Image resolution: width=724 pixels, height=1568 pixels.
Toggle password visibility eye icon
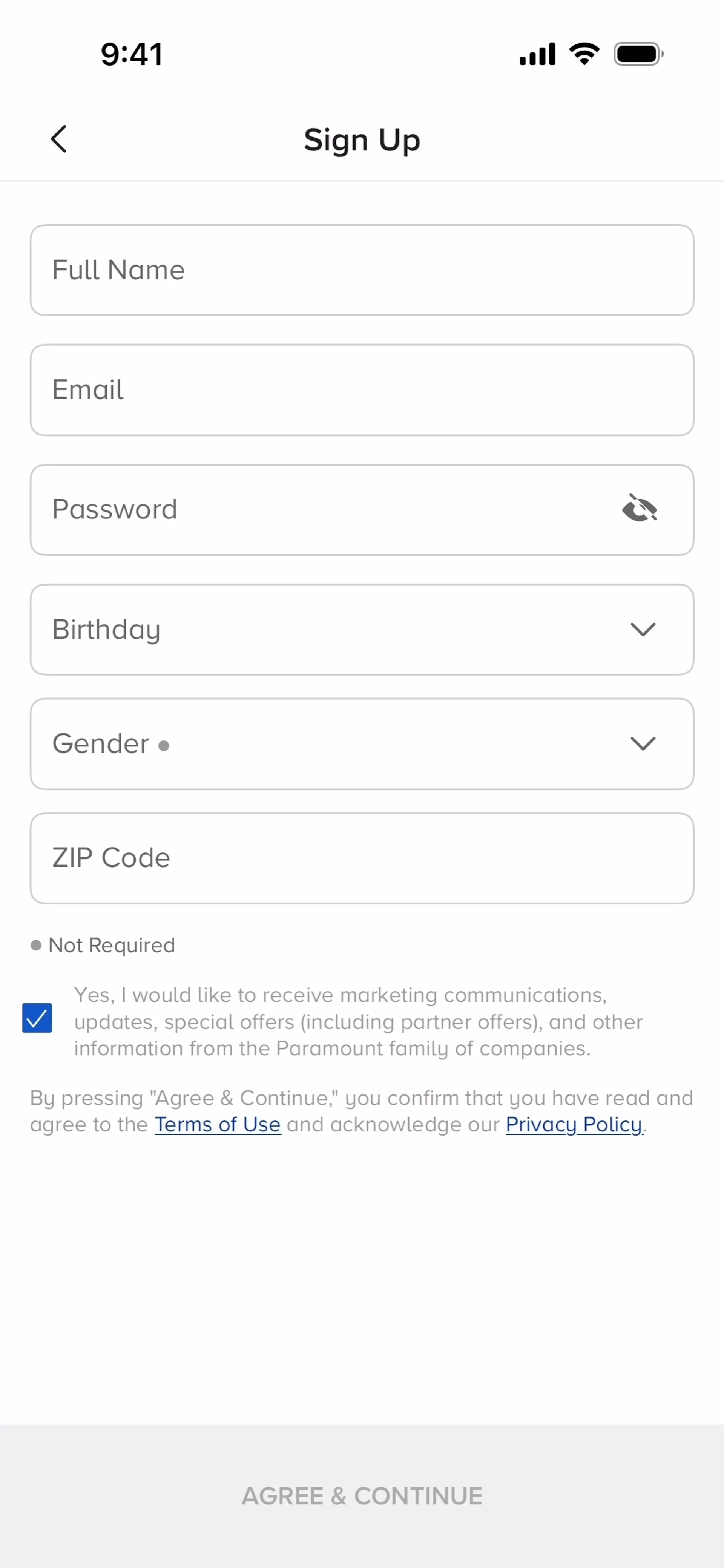pyautogui.click(x=640, y=508)
